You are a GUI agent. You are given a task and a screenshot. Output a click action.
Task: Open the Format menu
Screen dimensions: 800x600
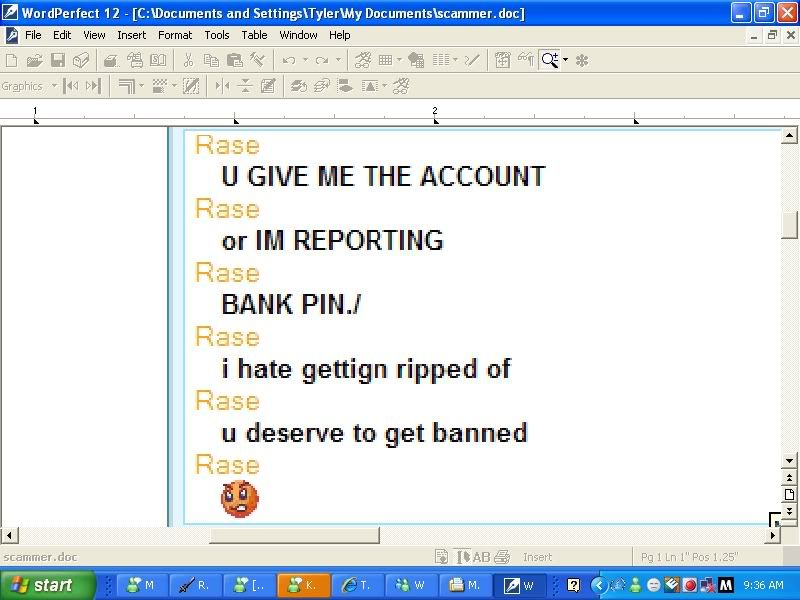[175, 35]
